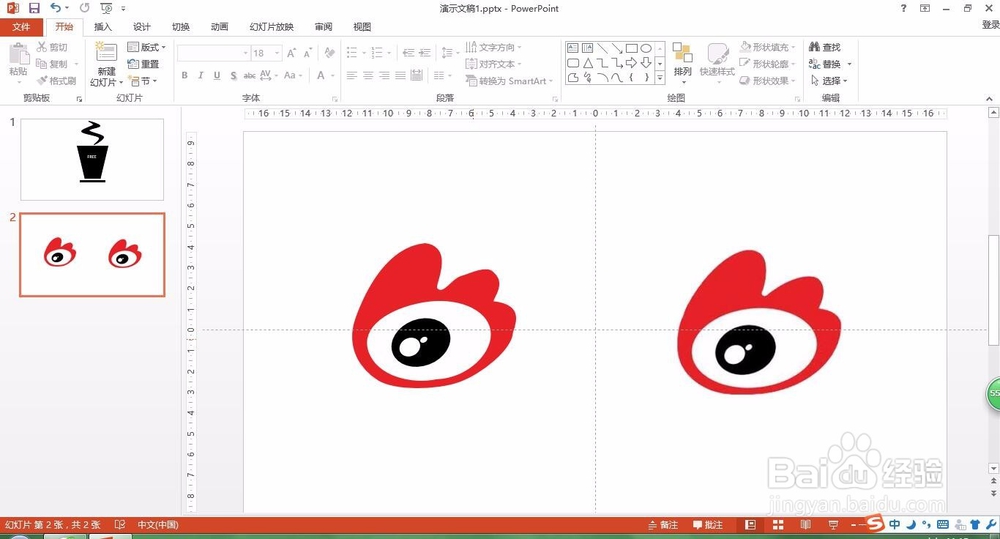The width and height of the screenshot is (1000, 539).
Task: Expand the Layout dropdown
Action: point(146,47)
